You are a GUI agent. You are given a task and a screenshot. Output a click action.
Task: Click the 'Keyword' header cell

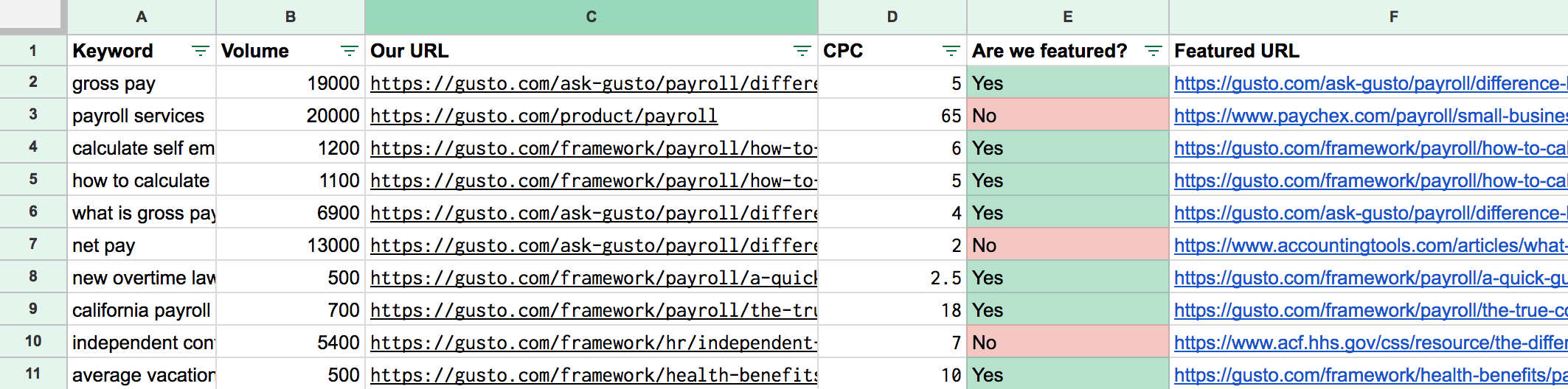pyautogui.click(x=142, y=51)
